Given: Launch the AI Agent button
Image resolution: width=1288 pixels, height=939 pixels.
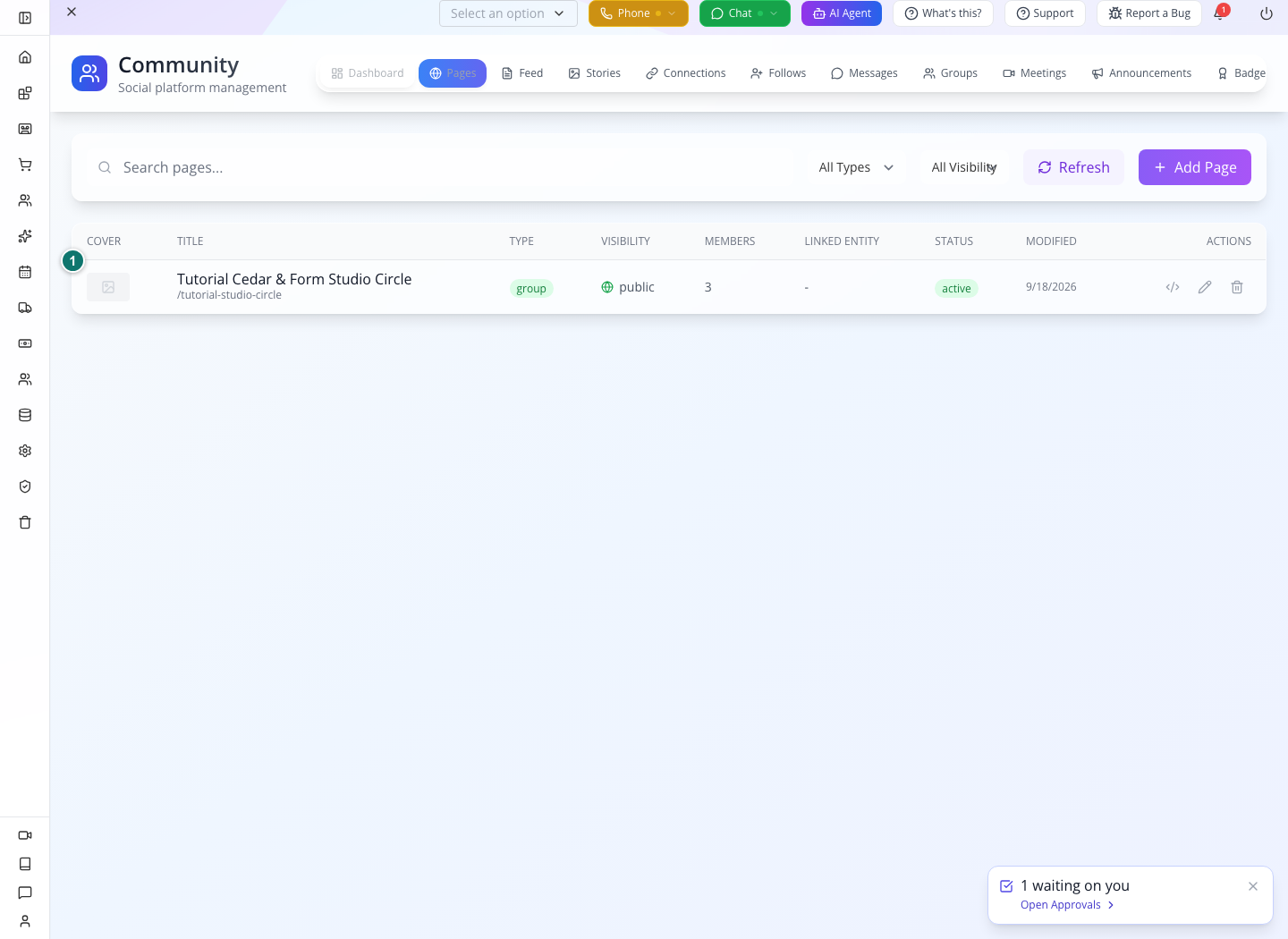Looking at the screenshot, I should point(842,13).
